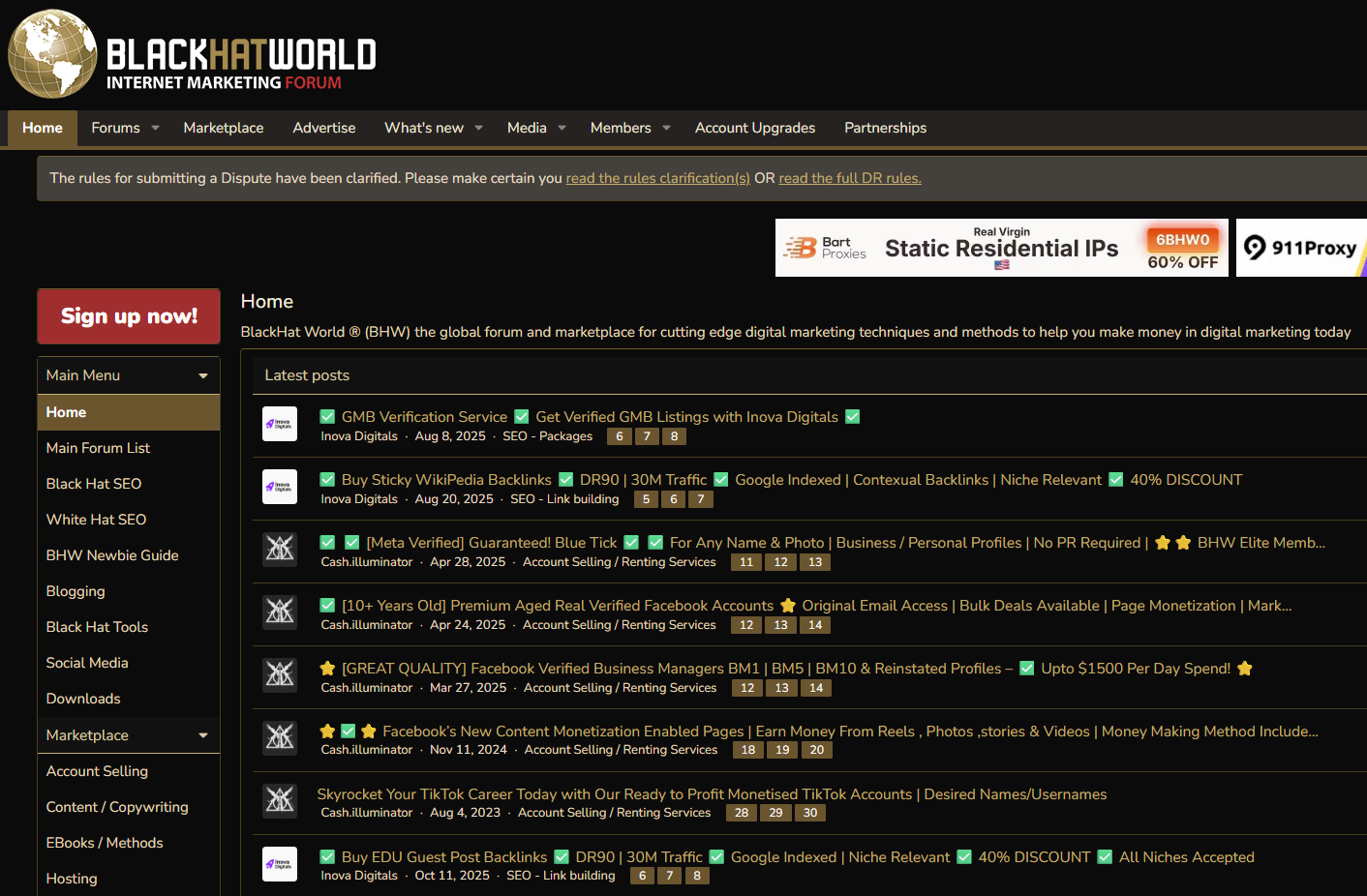Open SEO - Link building under WikiPedia Backlinks post
The width and height of the screenshot is (1367, 896).
pyautogui.click(x=564, y=499)
